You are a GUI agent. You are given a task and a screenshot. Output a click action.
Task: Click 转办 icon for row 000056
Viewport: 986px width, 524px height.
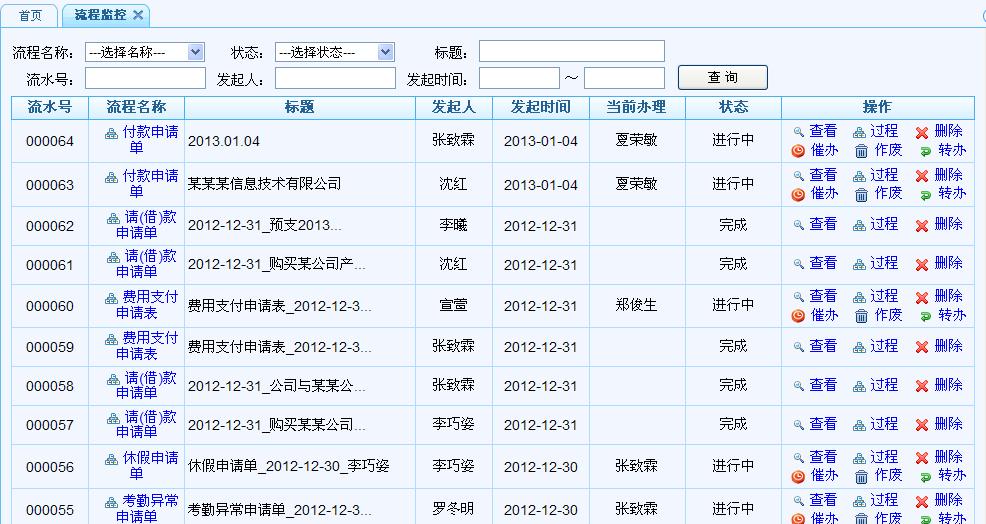(925, 477)
